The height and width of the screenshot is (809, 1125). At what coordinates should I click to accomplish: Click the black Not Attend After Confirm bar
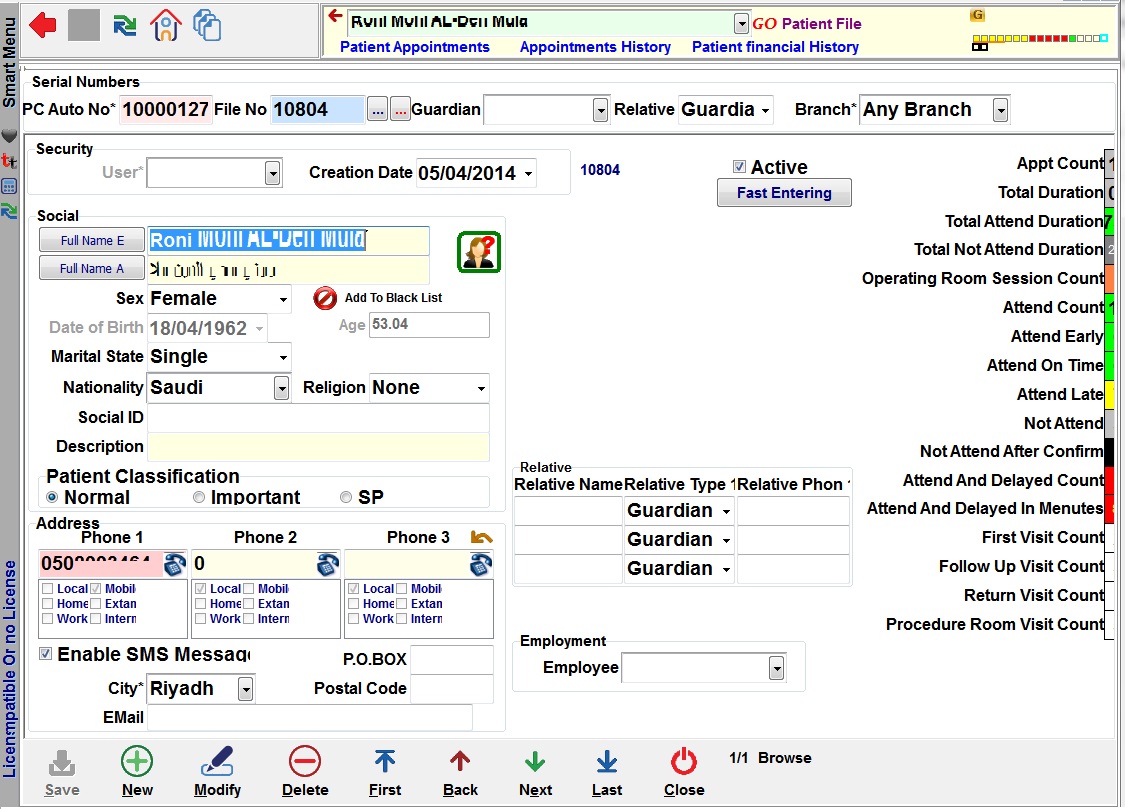tap(1109, 452)
